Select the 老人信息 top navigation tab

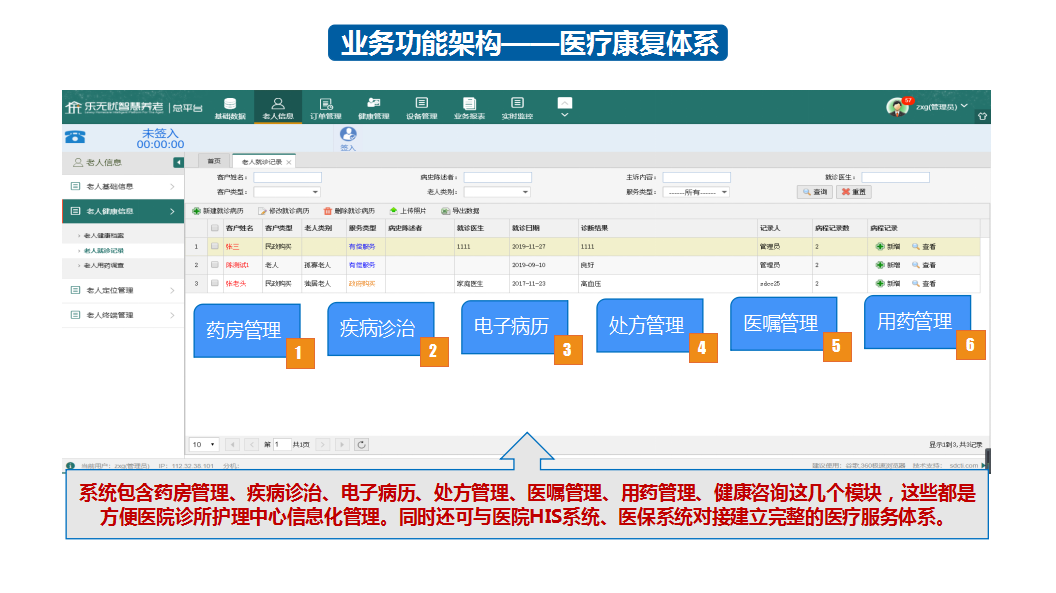coord(278,108)
